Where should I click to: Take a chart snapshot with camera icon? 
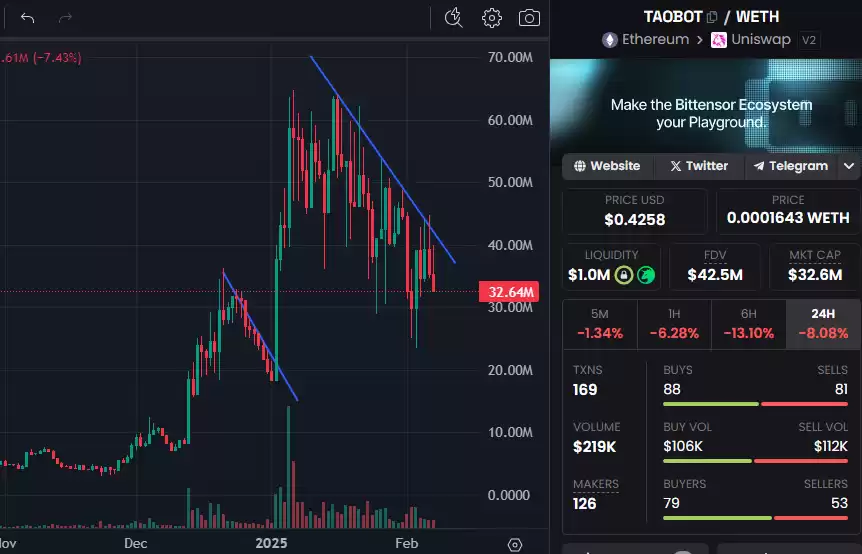coord(529,18)
